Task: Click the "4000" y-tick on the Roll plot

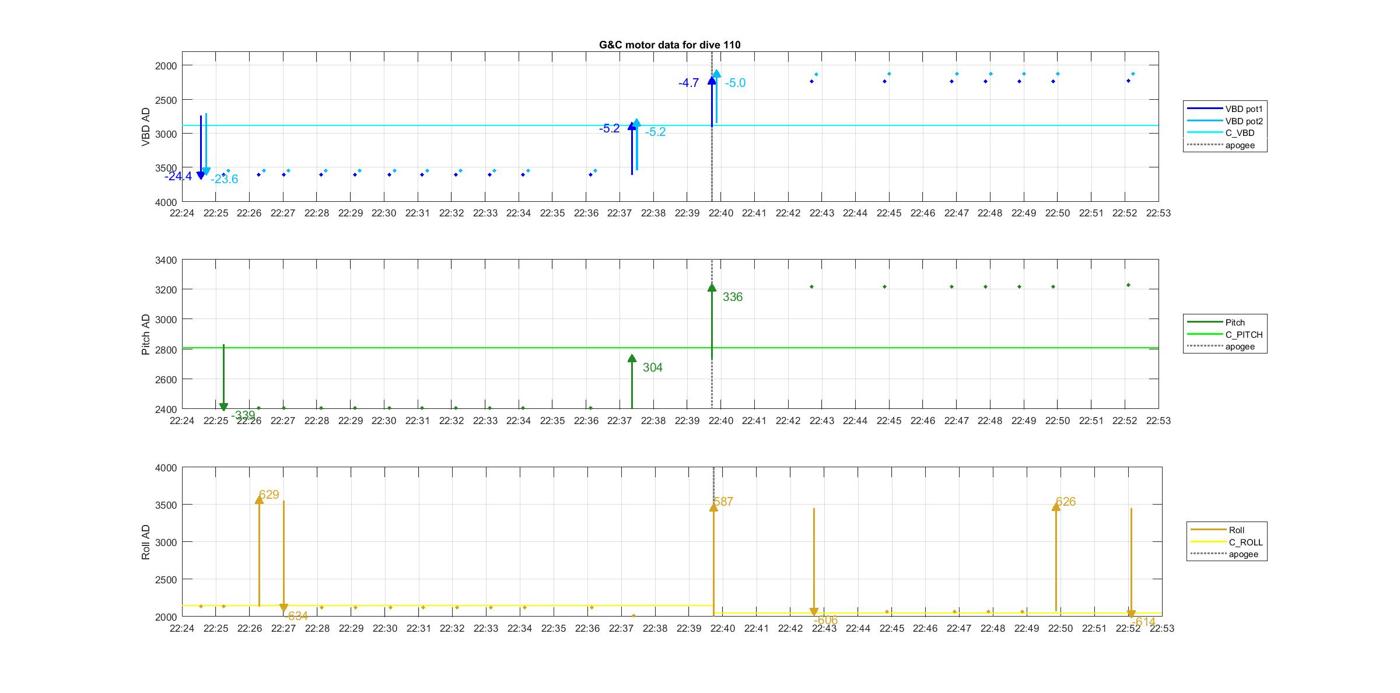Action: [165, 468]
